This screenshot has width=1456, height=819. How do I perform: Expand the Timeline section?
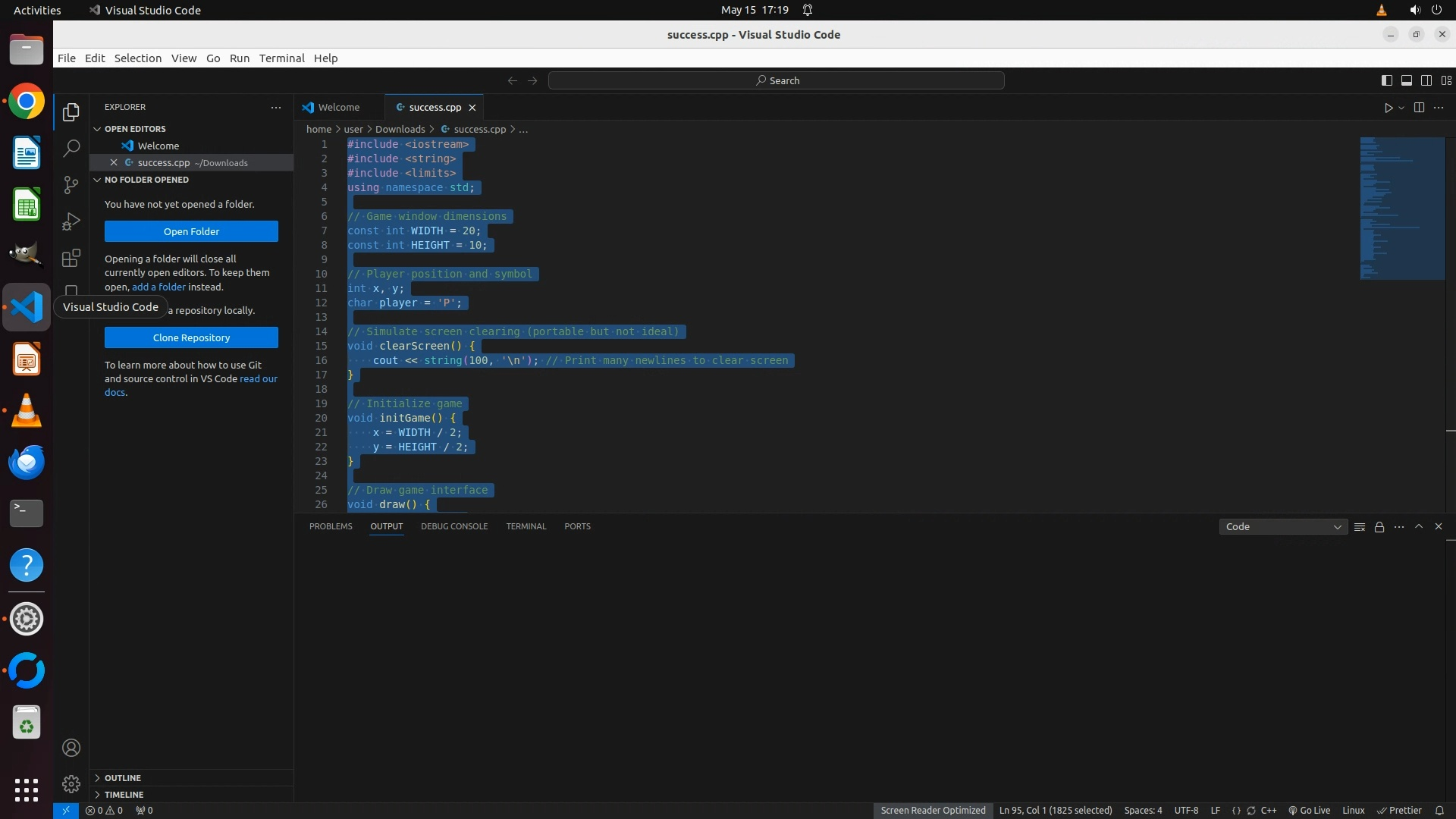tap(124, 795)
